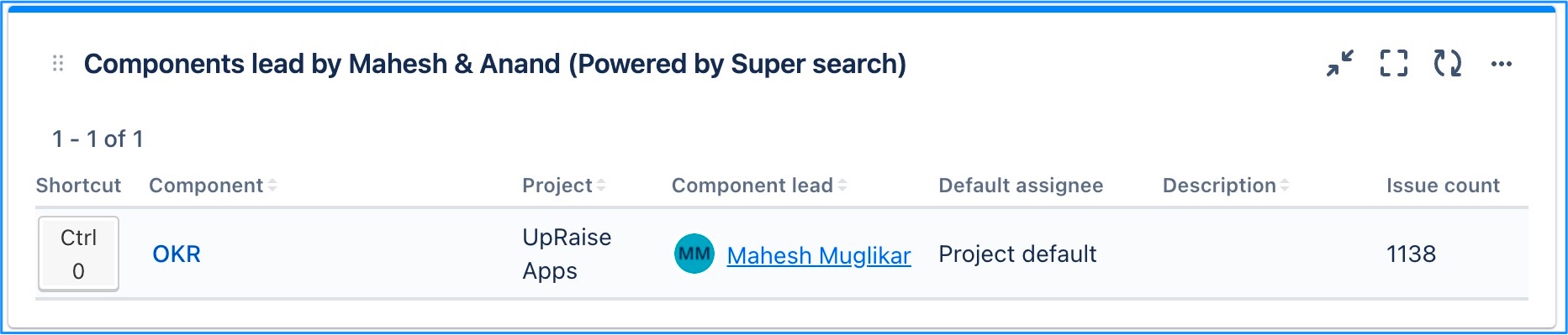Viewport: 1568px width, 335px height.
Task: Sort by Component column arrows
Action: pos(272,186)
